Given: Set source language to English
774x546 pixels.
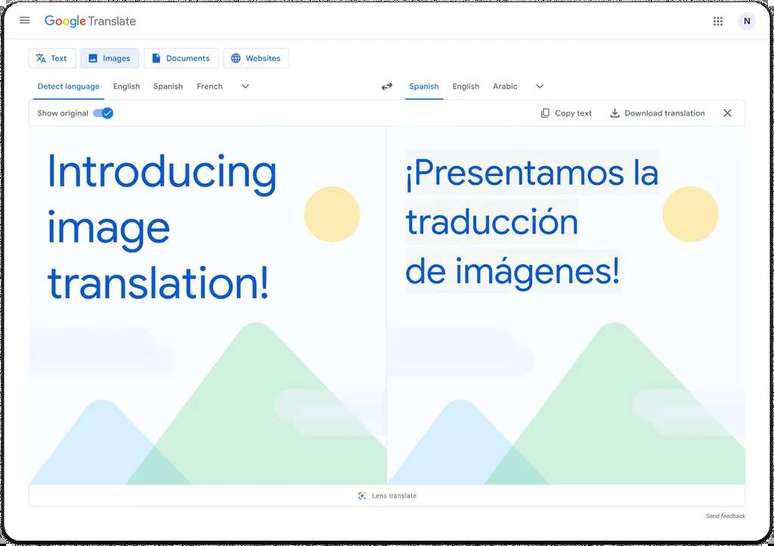Looking at the screenshot, I should (126, 86).
